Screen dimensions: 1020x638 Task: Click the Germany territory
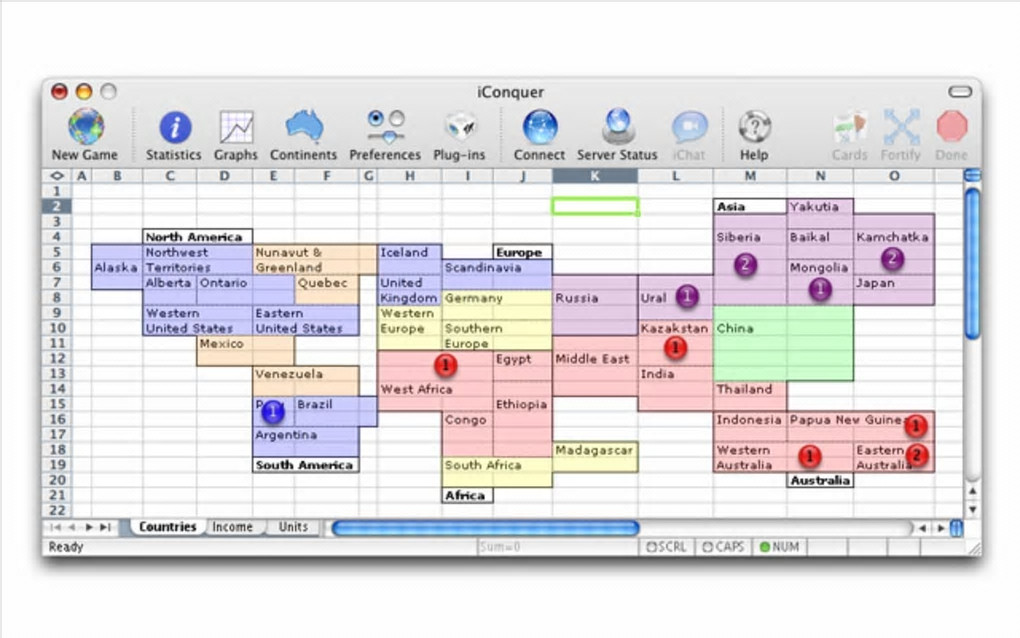coord(497,305)
